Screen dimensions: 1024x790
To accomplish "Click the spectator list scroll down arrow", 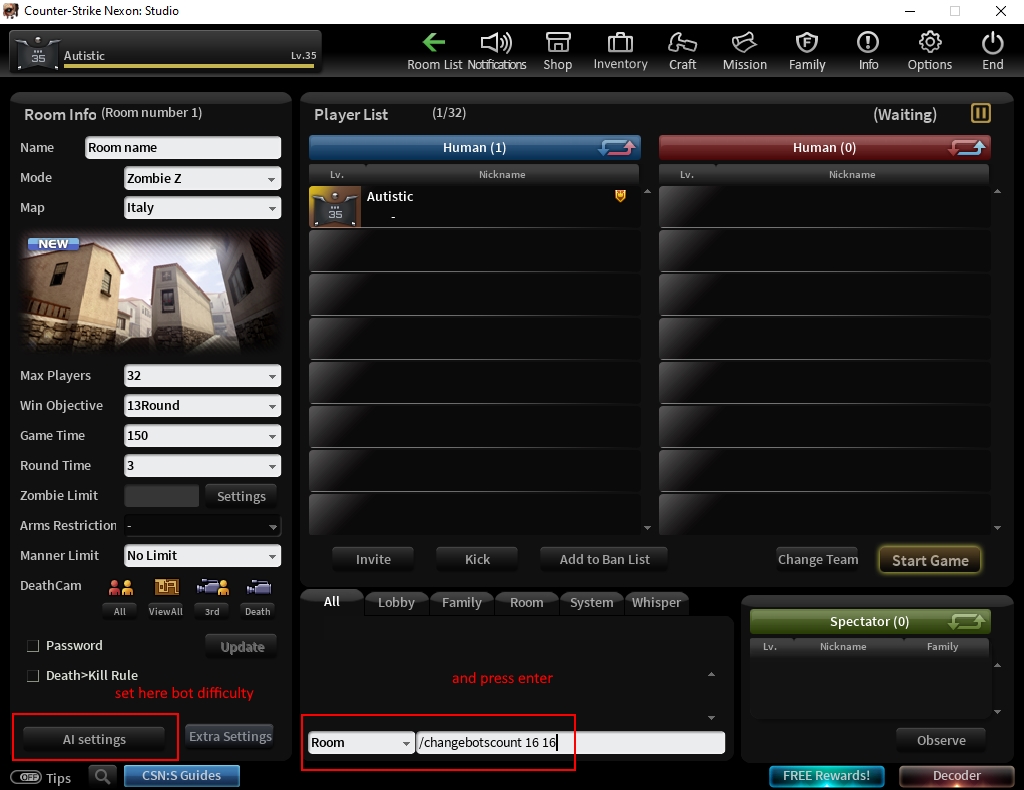I will point(997,712).
